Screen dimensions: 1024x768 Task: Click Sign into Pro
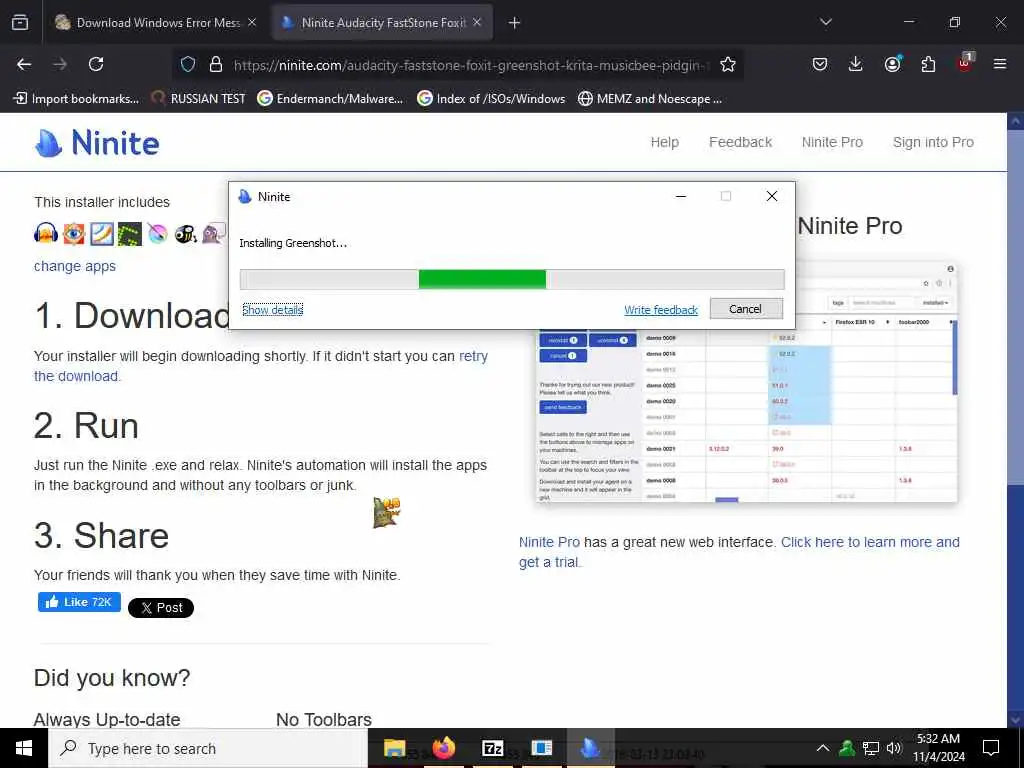coord(933,142)
